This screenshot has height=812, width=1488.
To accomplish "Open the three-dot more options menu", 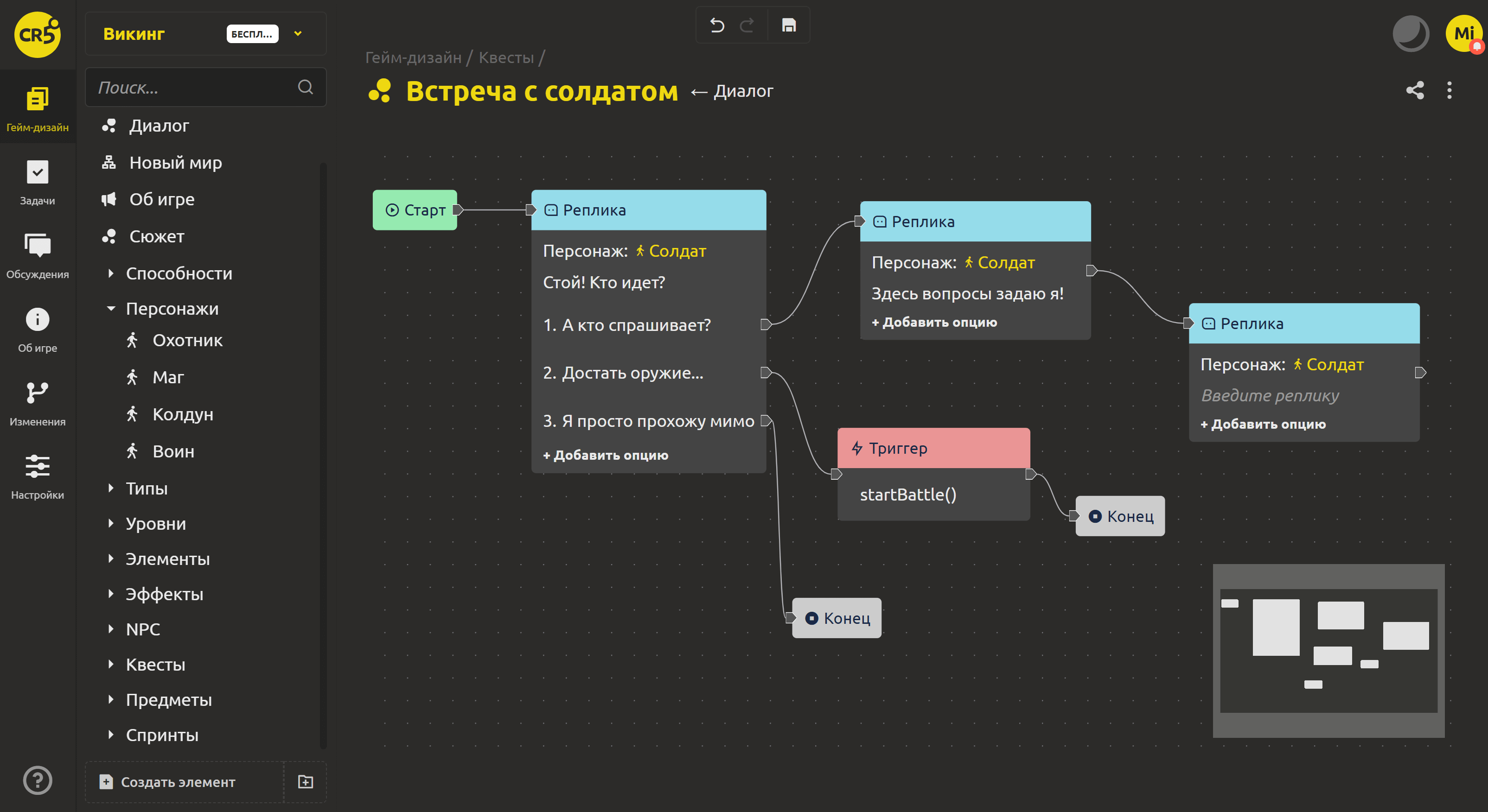I will (1450, 90).
